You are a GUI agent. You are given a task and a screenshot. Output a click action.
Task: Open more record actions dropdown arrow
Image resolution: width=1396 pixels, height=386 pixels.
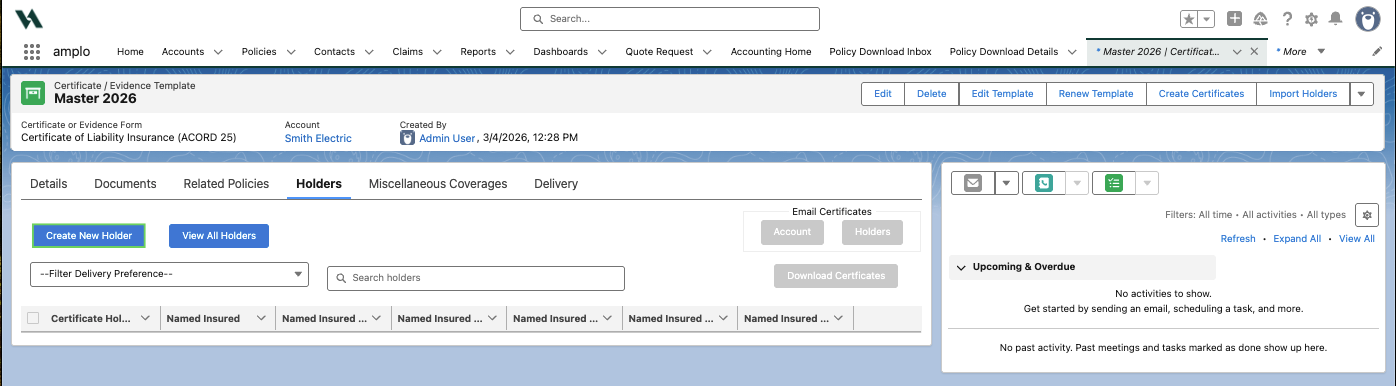pyautogui.click(x=1362, y=94)
